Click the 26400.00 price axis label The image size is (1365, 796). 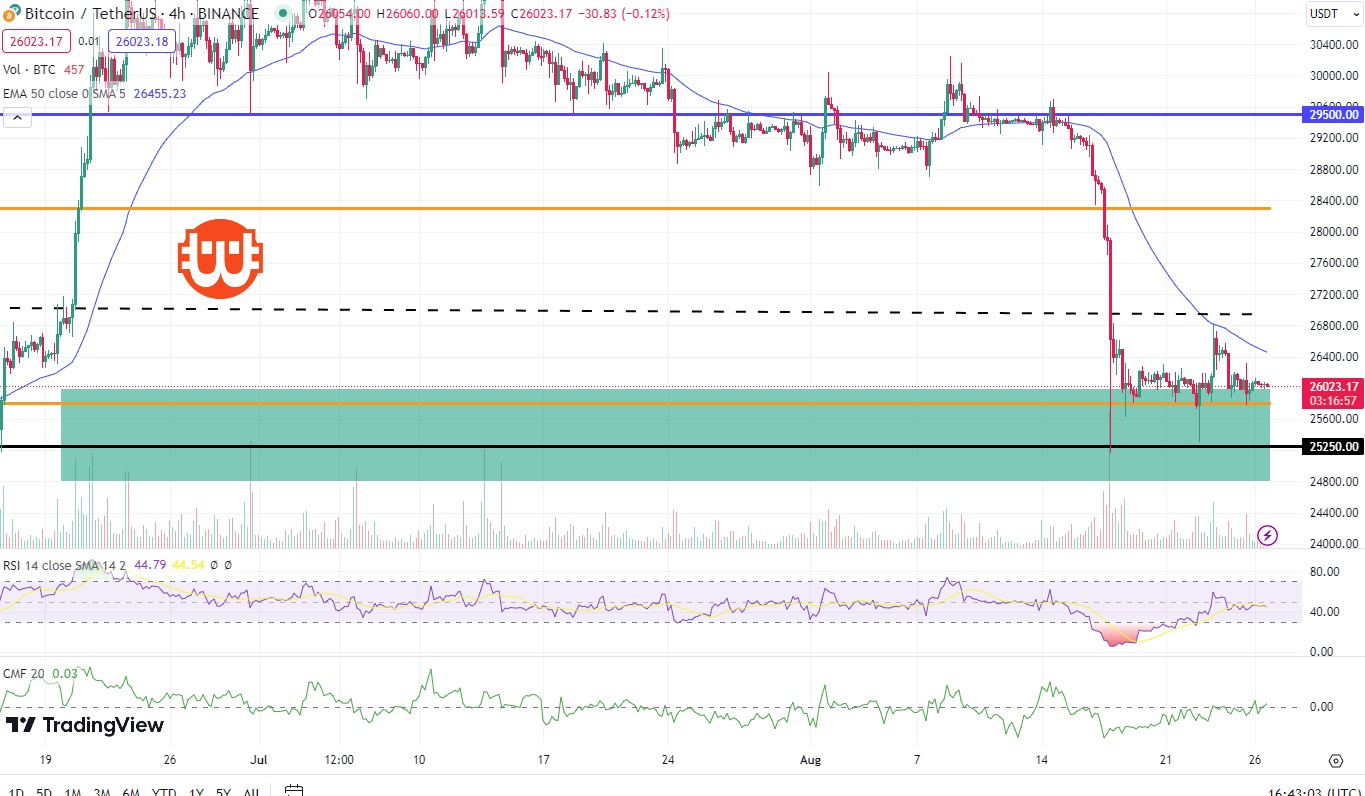click(x=1334, y=357)
